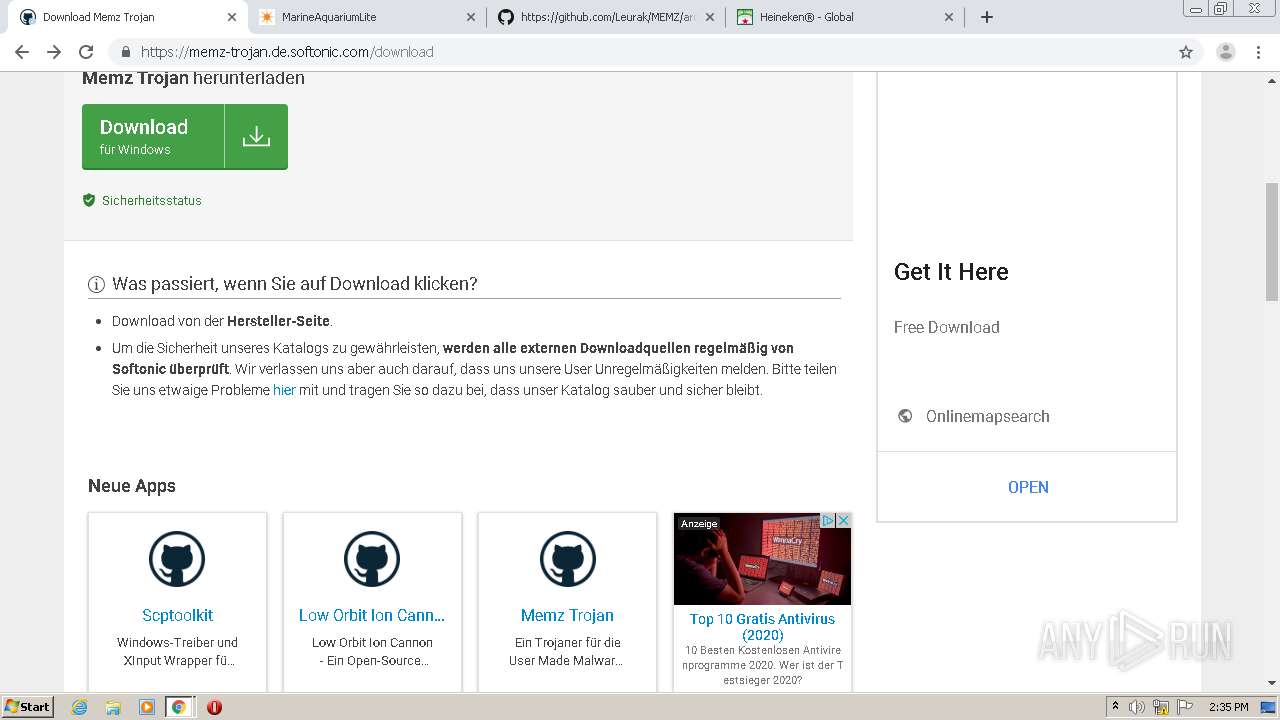Open the Memz Trojan app card link
The width and height of the screenshot is (1280, 720).
[567, 615]
